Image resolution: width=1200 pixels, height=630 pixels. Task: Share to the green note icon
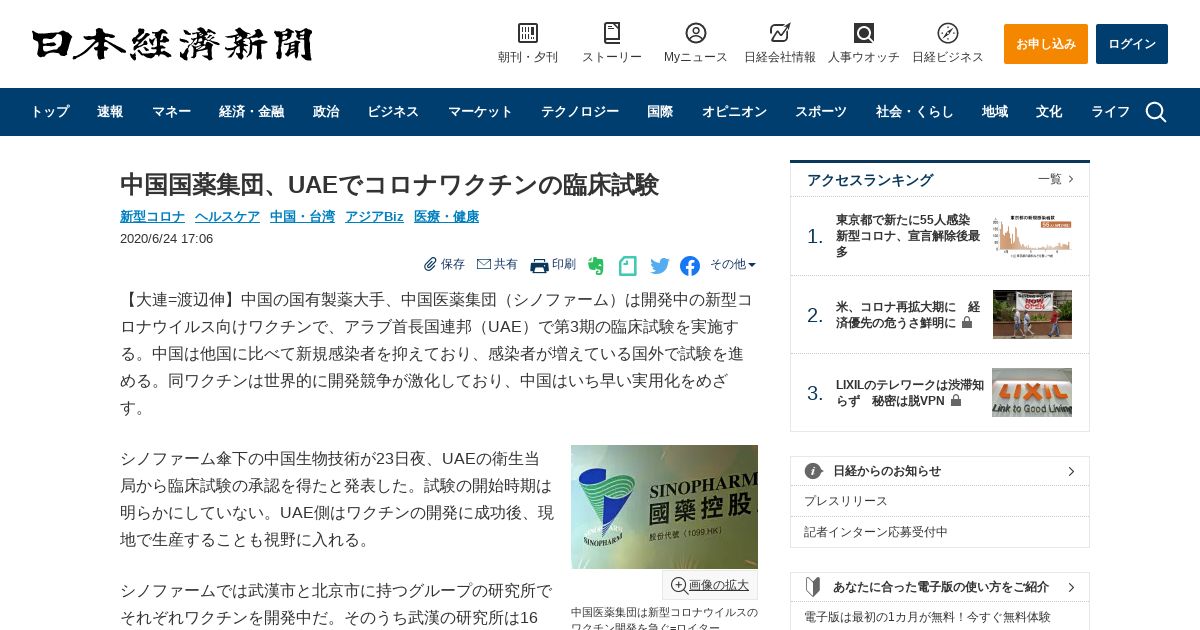tap(628, 266)
